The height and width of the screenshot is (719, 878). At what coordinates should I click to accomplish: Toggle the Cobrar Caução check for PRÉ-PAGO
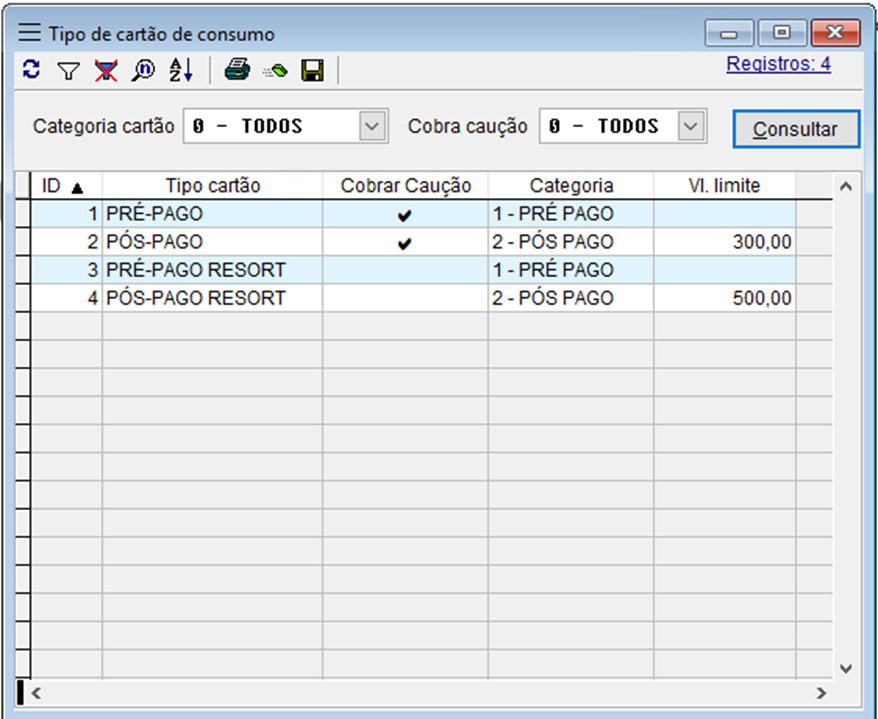coord(404,214)
